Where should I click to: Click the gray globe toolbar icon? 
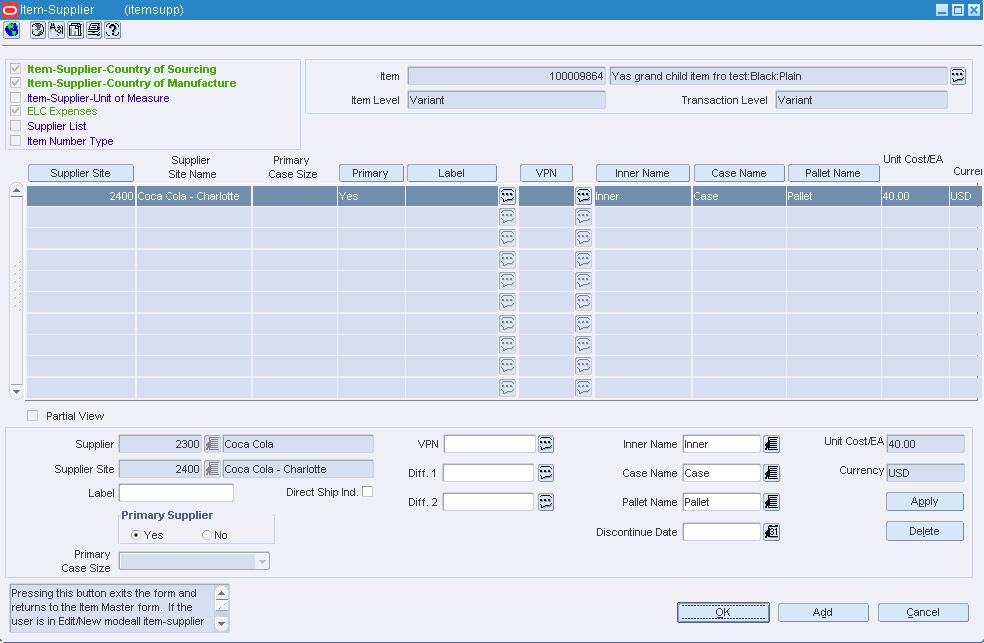point(38,29)
